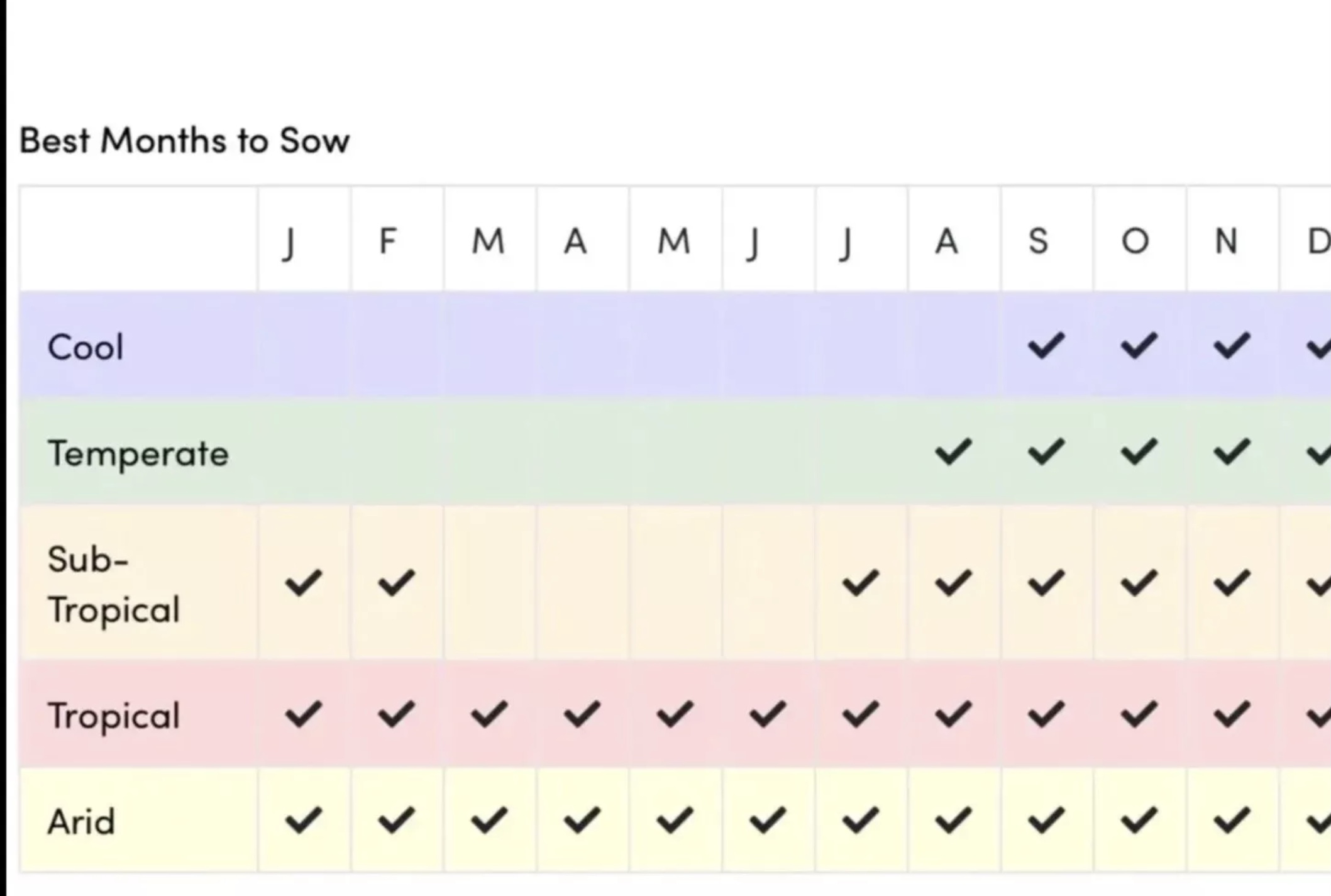The image size is (1331, 896).
Task: Click the Tropical row October checkmark
Action: [x=1139, y=714]
